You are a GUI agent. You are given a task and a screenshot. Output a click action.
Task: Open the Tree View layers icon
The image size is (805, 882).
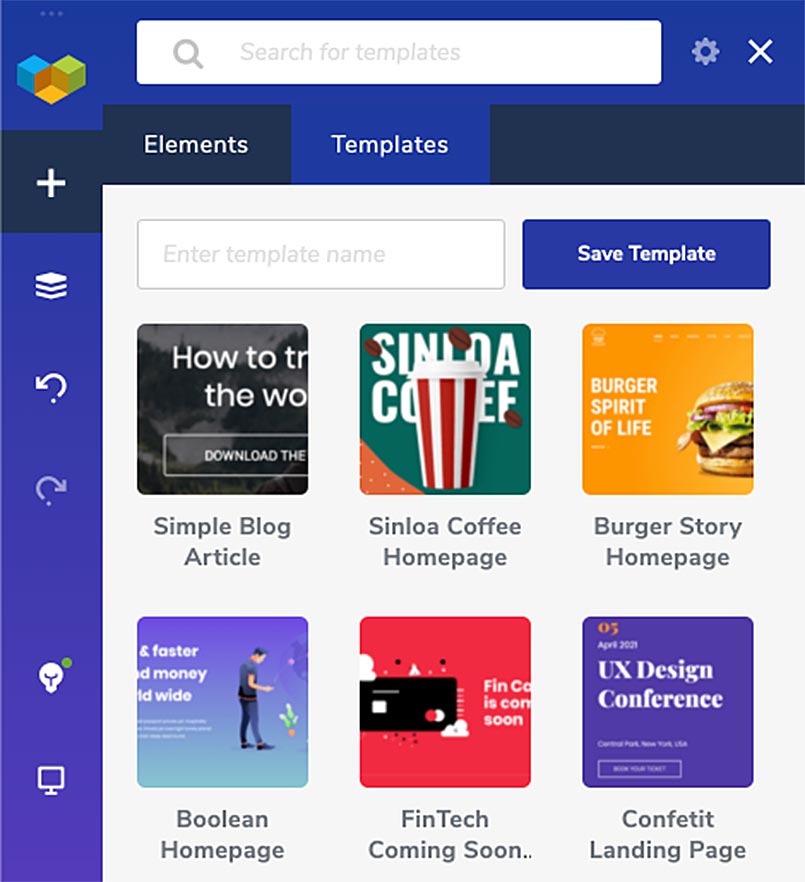click(51, 285)
